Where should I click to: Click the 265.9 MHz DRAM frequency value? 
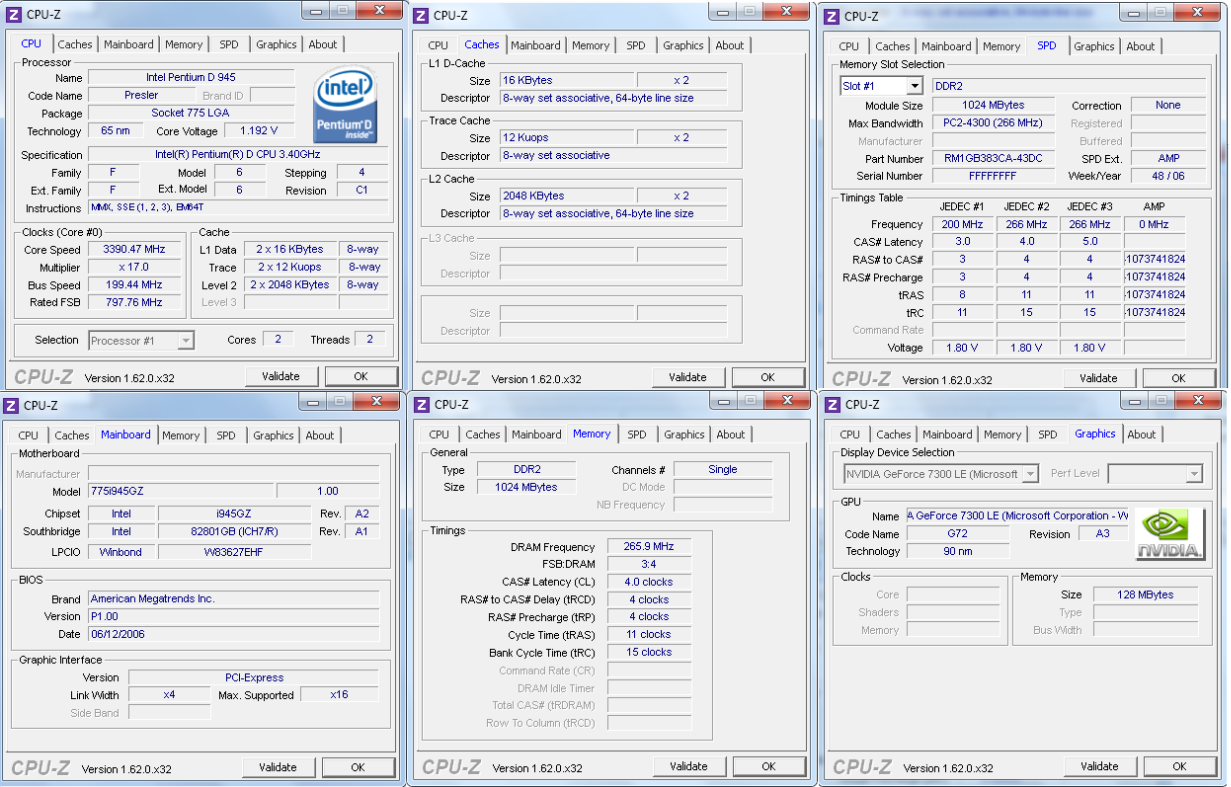648,546
